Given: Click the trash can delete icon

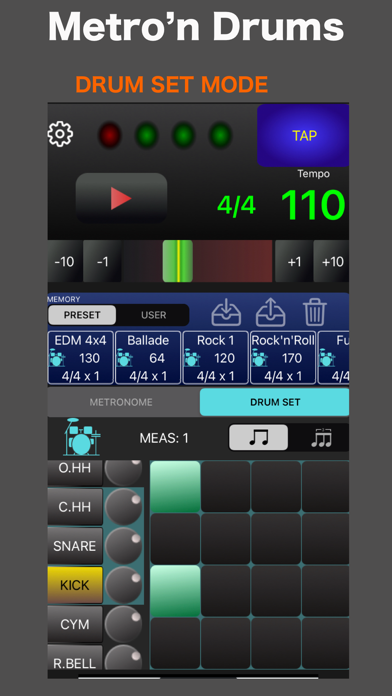Looking at the screenshot, I should [315, 312].
